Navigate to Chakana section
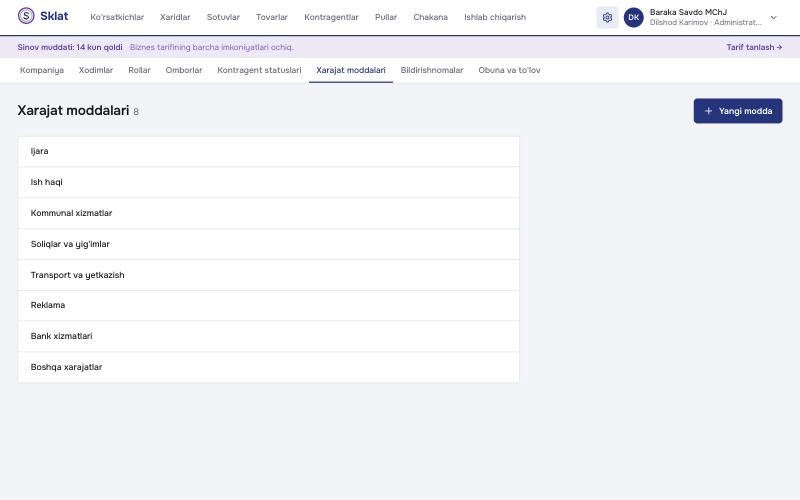 (431, 17)
